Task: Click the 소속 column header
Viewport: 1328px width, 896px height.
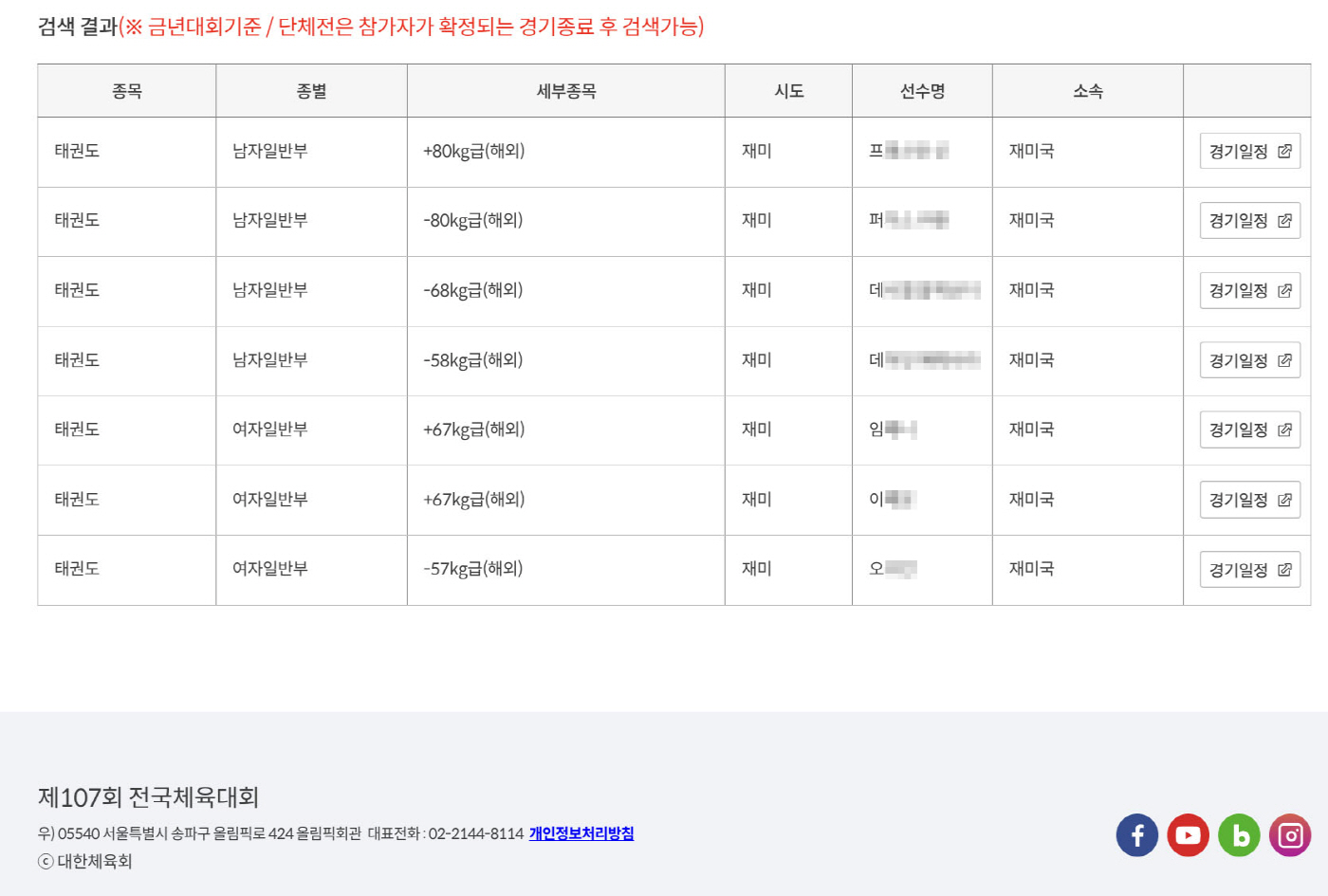Action: pyautogui.click(x=1088, y=91)
